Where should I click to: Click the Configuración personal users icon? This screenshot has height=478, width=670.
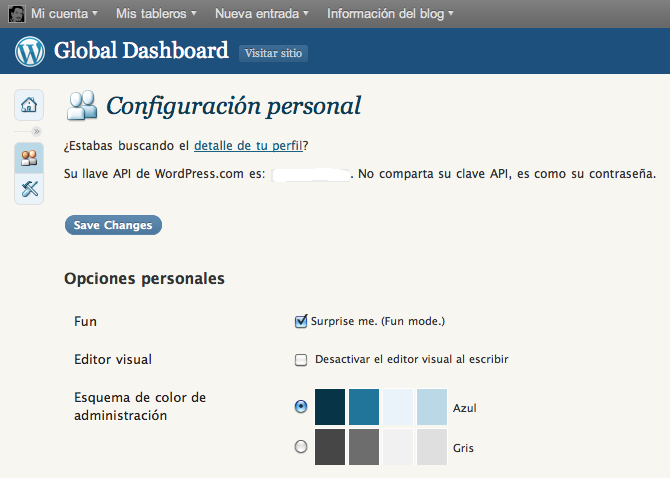click(x=82, y=105)
